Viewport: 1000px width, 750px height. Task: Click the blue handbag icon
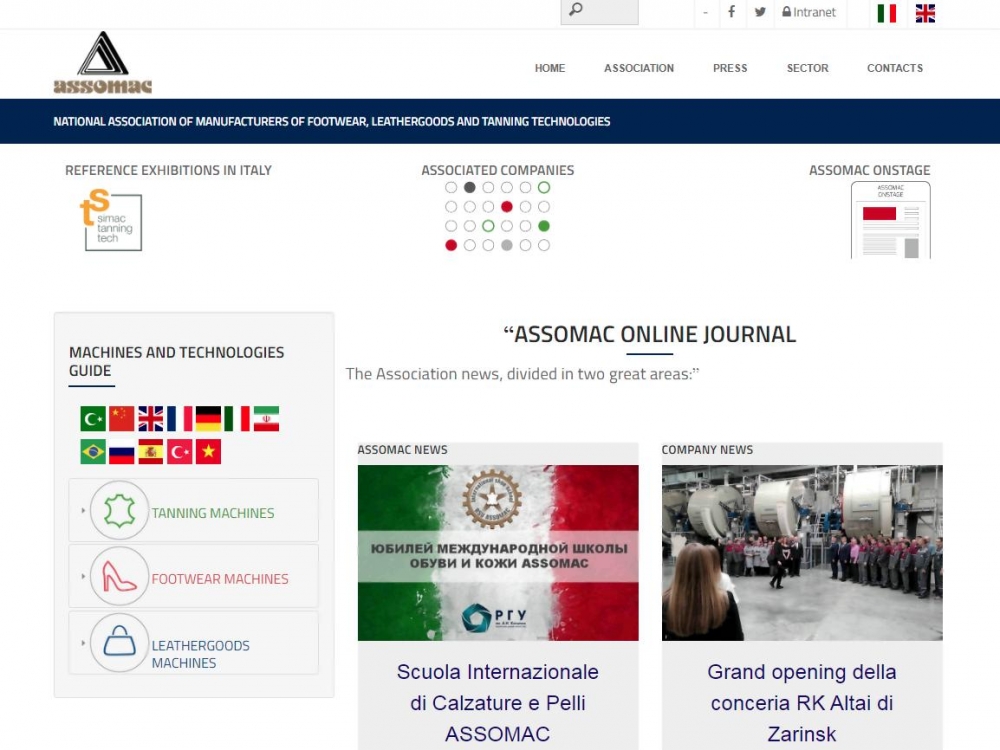pos(119,642)
